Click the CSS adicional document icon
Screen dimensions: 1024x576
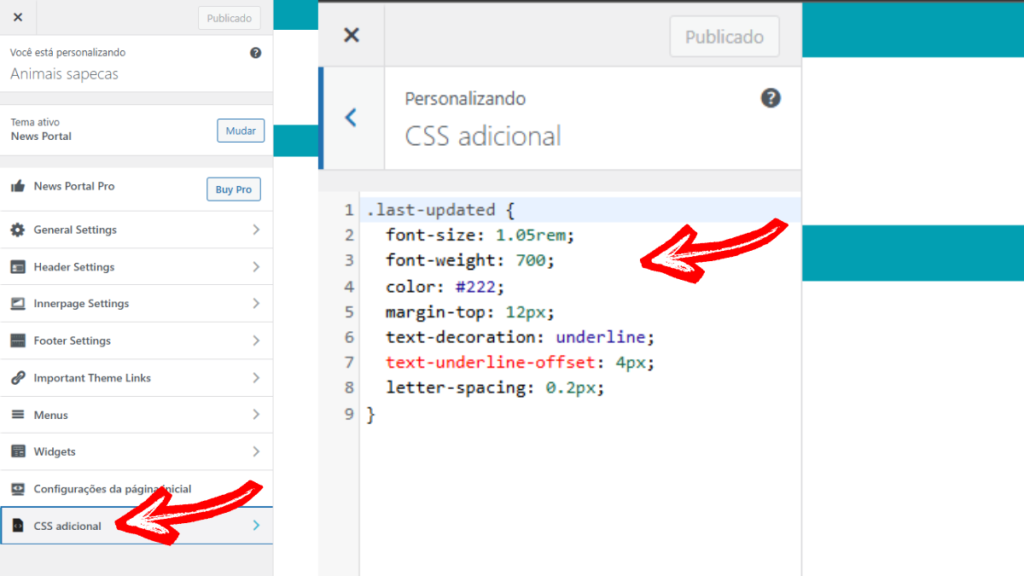17,525
